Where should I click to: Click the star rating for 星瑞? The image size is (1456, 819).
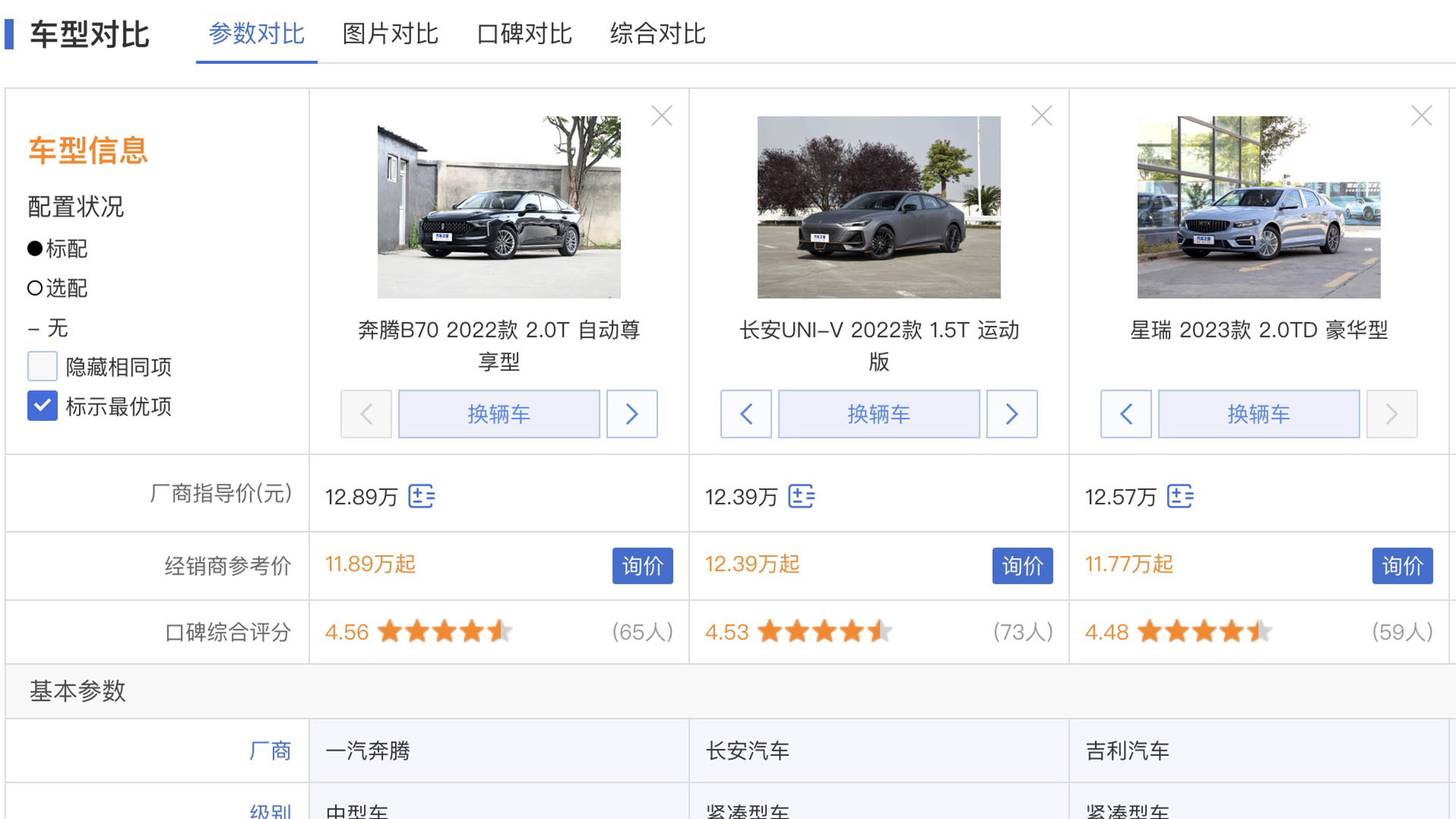pyautogui.click(x=1204, y=632)
